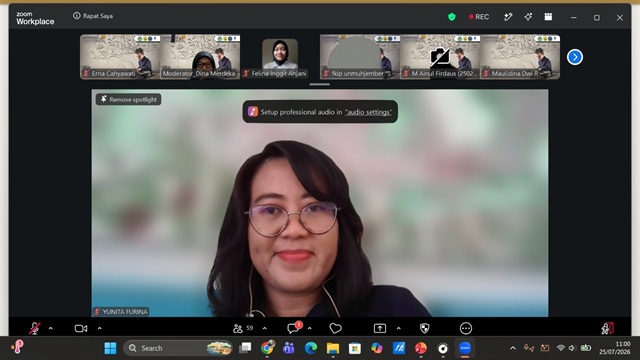The height and width of the screenshot is (360, 640).
Task: Open the "audio settings" link
Action: [368, 112]
